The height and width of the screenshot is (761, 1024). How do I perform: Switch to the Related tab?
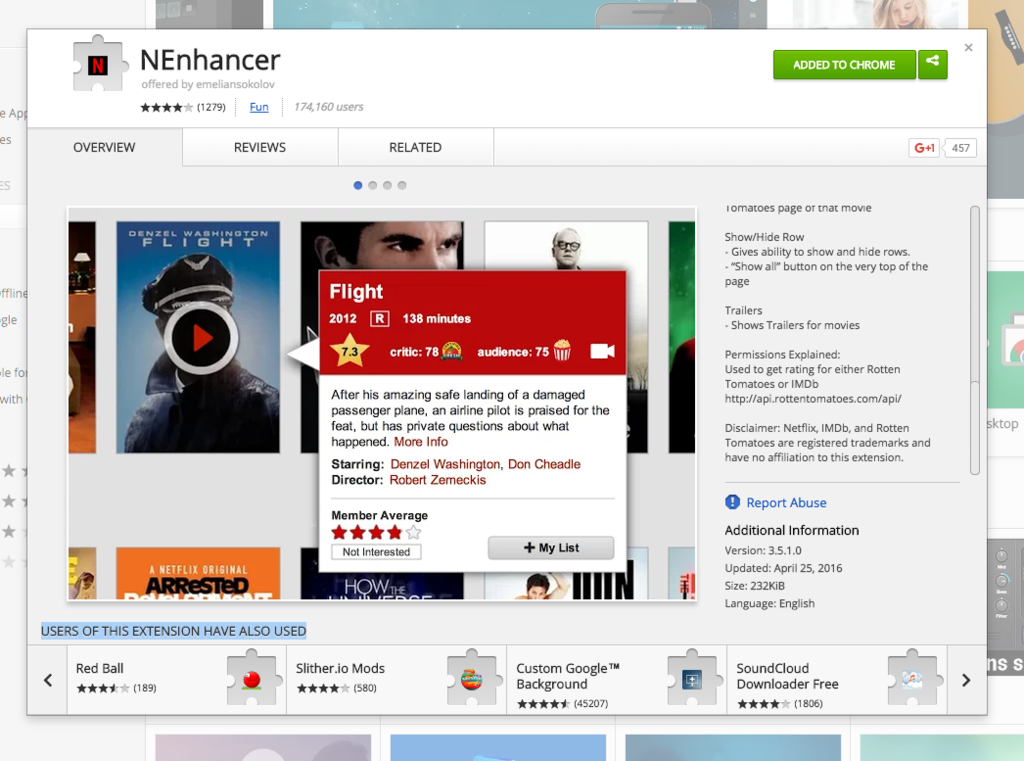(415, 148)
